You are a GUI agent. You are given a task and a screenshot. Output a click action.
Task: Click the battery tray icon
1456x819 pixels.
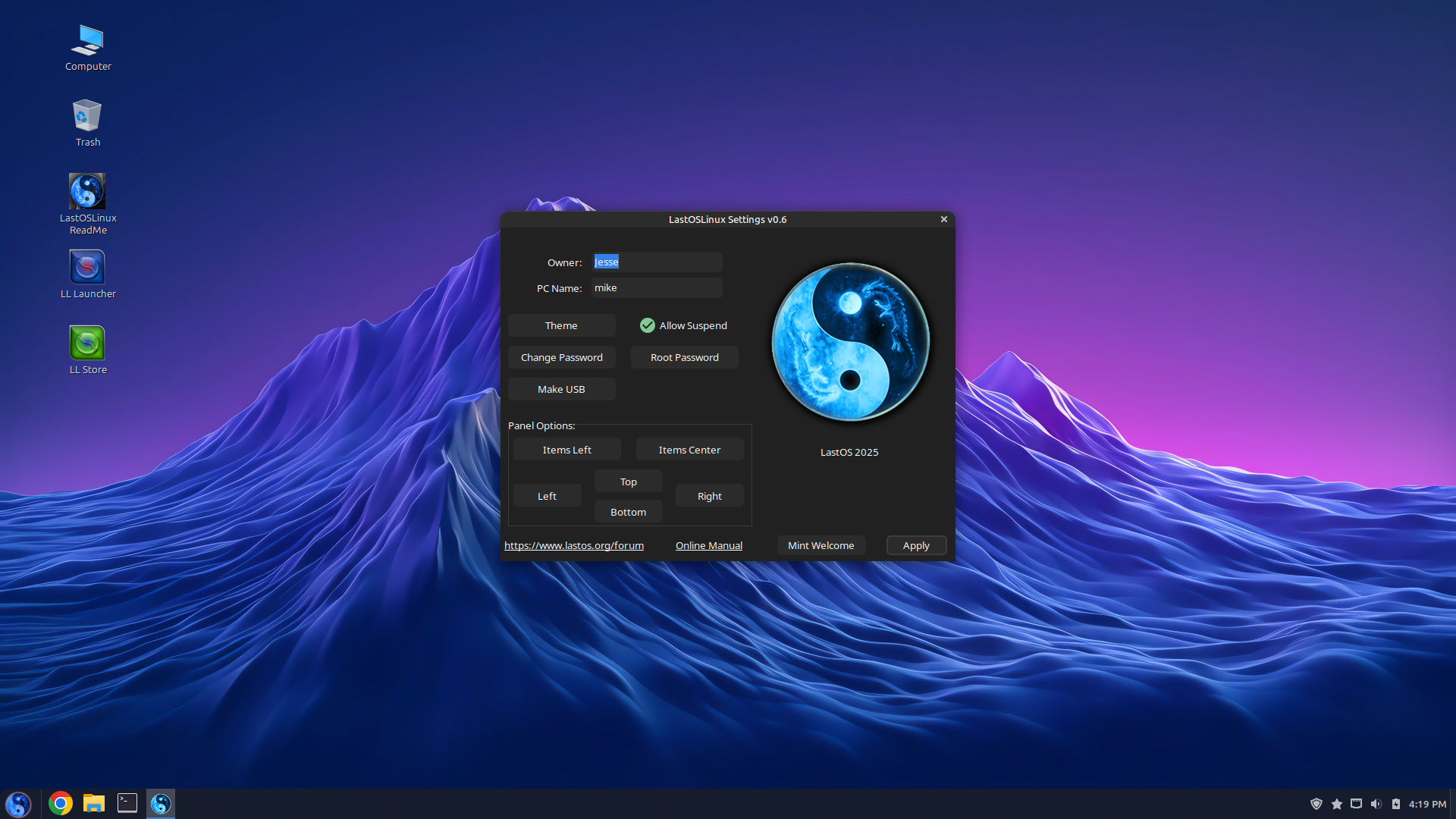[x=1396, y=804]
